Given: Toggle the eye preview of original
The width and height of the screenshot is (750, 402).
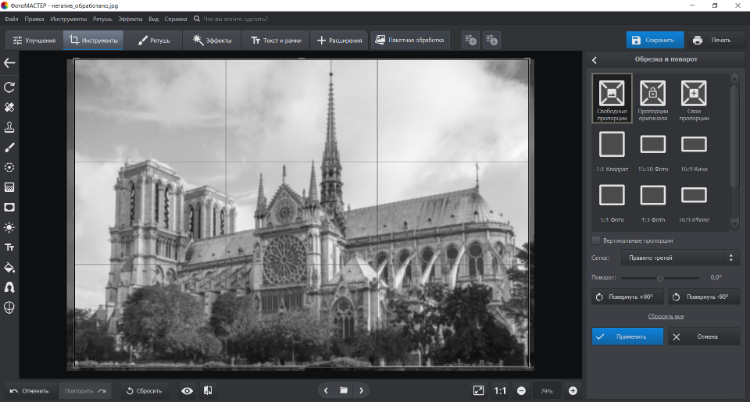Looking at the screenshot, I should [x=187, y=390].
